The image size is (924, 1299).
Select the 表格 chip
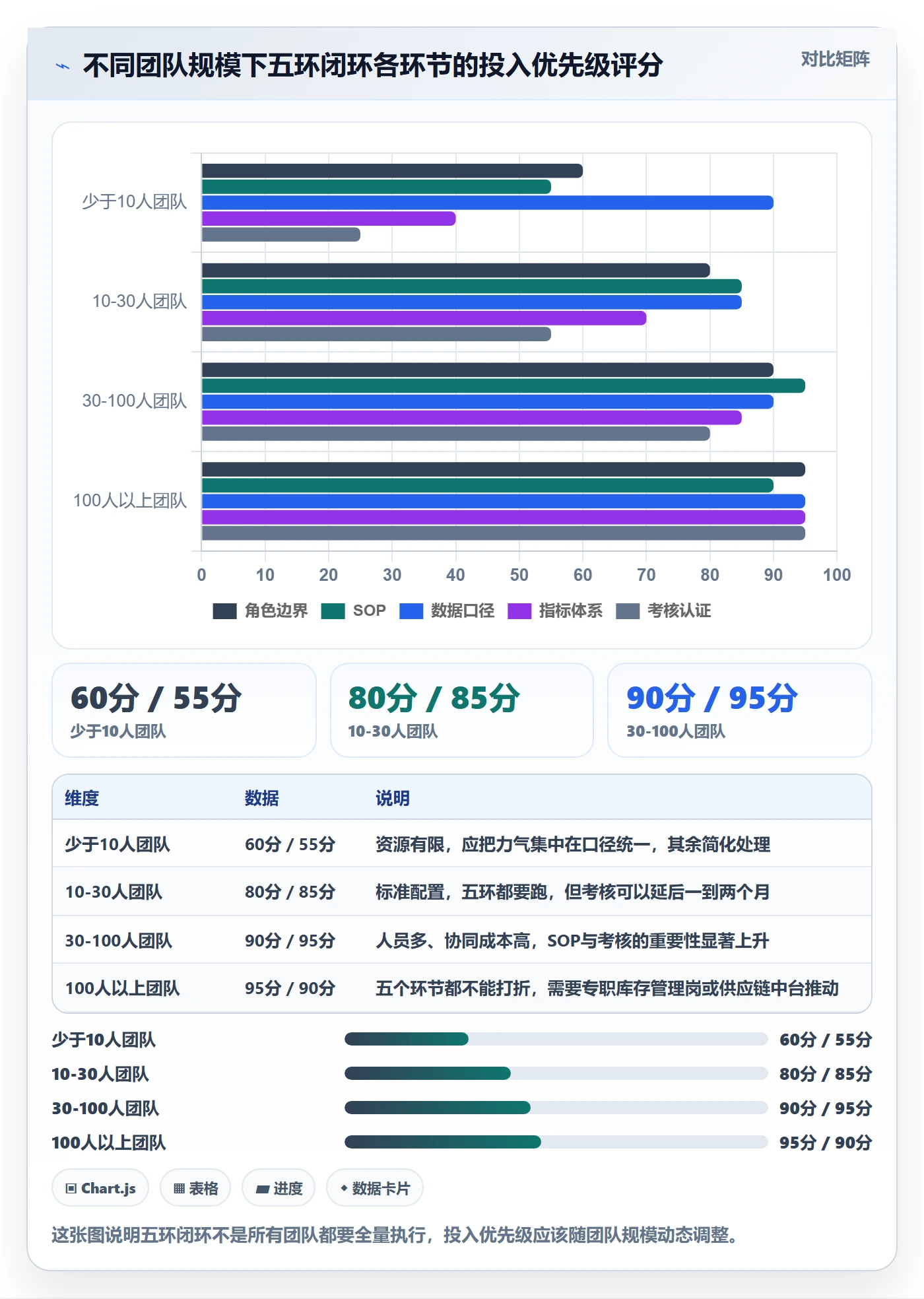point(195,1188)
